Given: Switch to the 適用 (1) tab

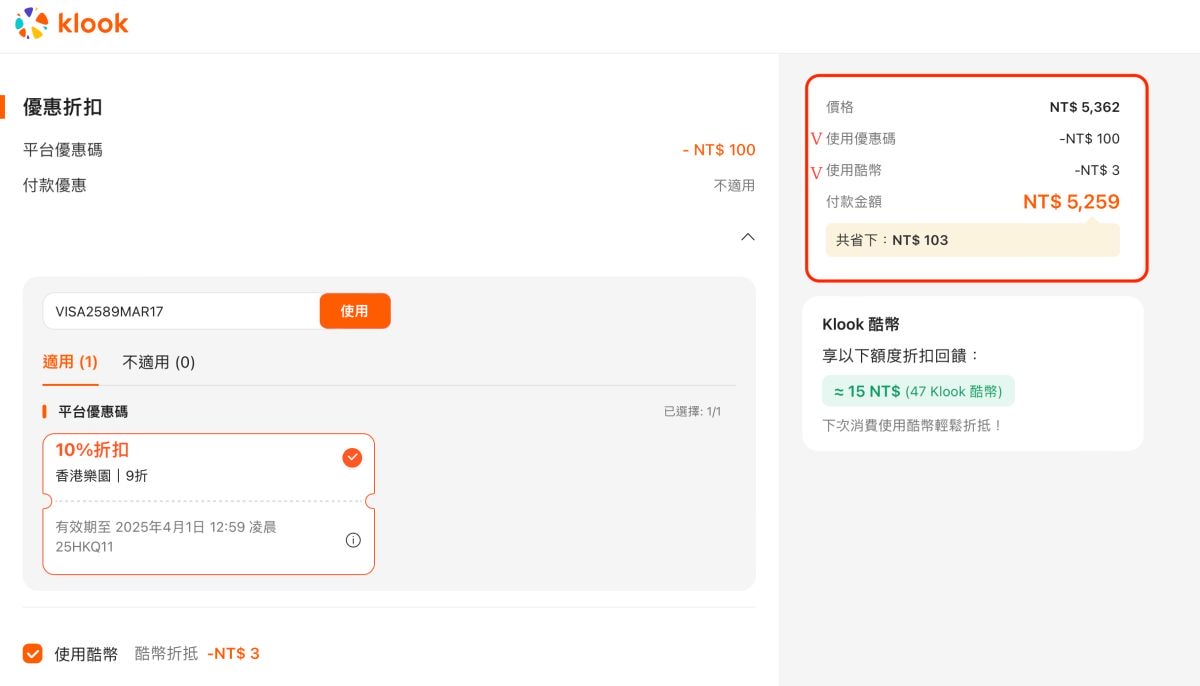Looking at the screenshot, I should (70, 362).
